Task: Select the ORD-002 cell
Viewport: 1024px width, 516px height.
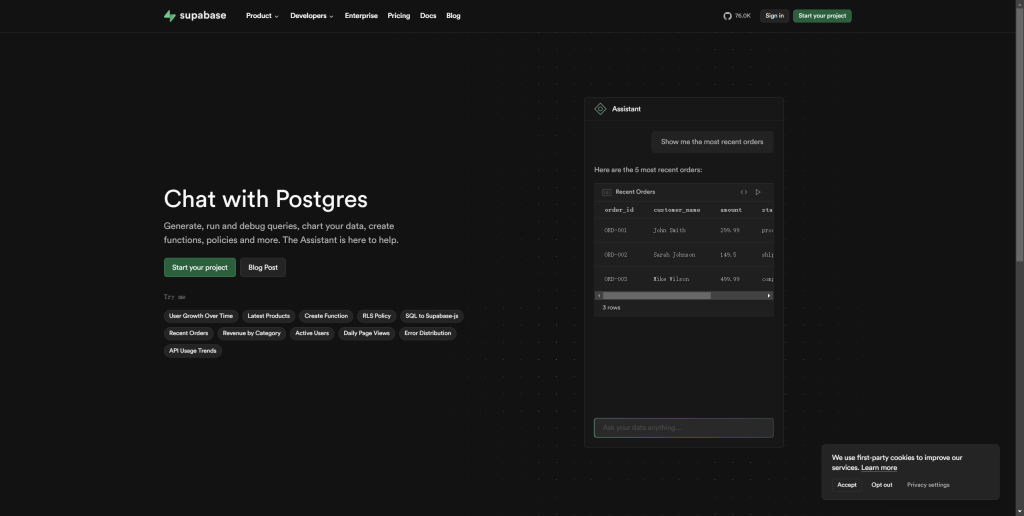Action: pos(615,255)
